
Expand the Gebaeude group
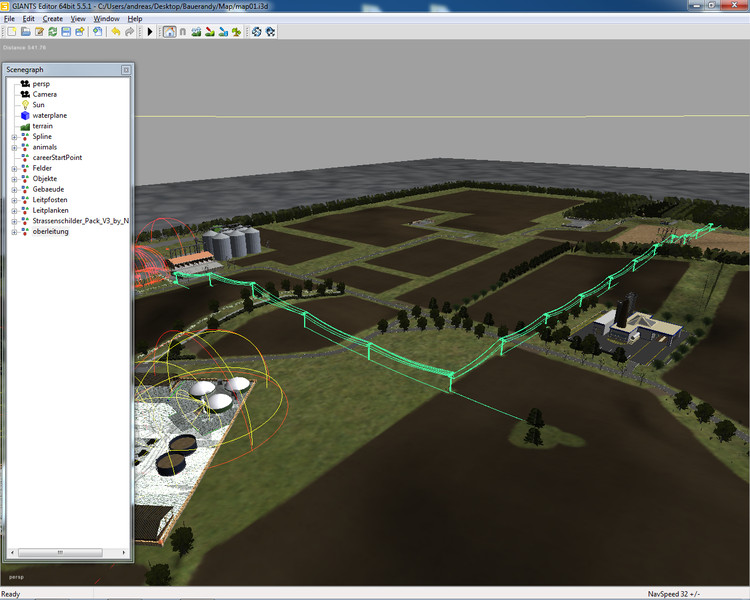(x=14, y=189)
